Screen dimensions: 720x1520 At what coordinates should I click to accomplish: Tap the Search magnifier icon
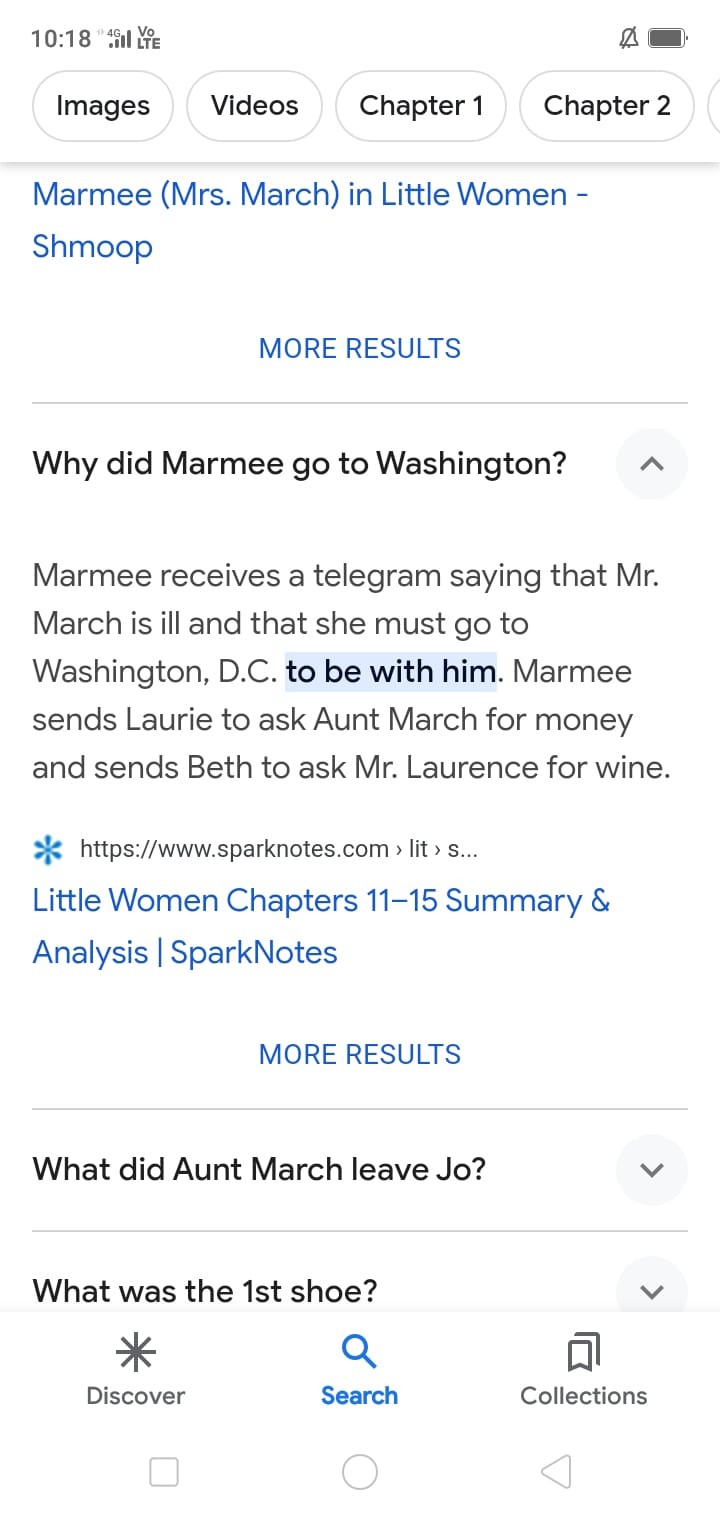click(x=359, y=1353)
